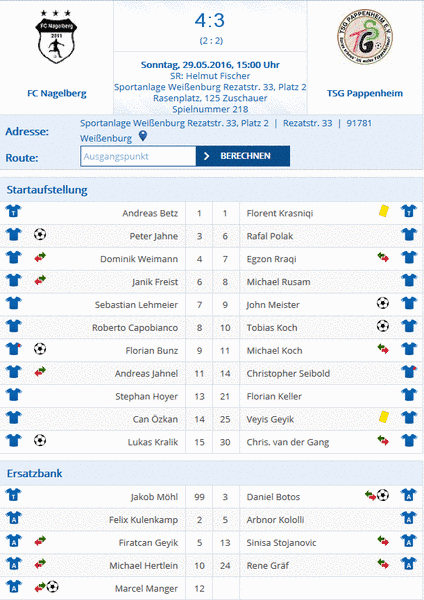424x600 pixels.
Task: Click into the Ausgangspunkt input field
Action: tap(138, 156)
